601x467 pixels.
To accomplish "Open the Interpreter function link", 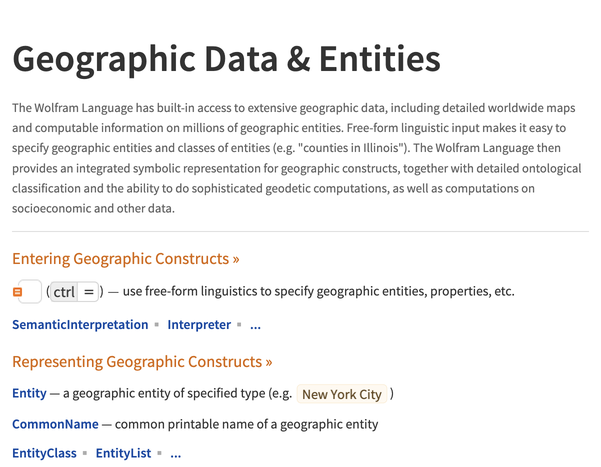I will pyautogui.click(x=199, y=325).
